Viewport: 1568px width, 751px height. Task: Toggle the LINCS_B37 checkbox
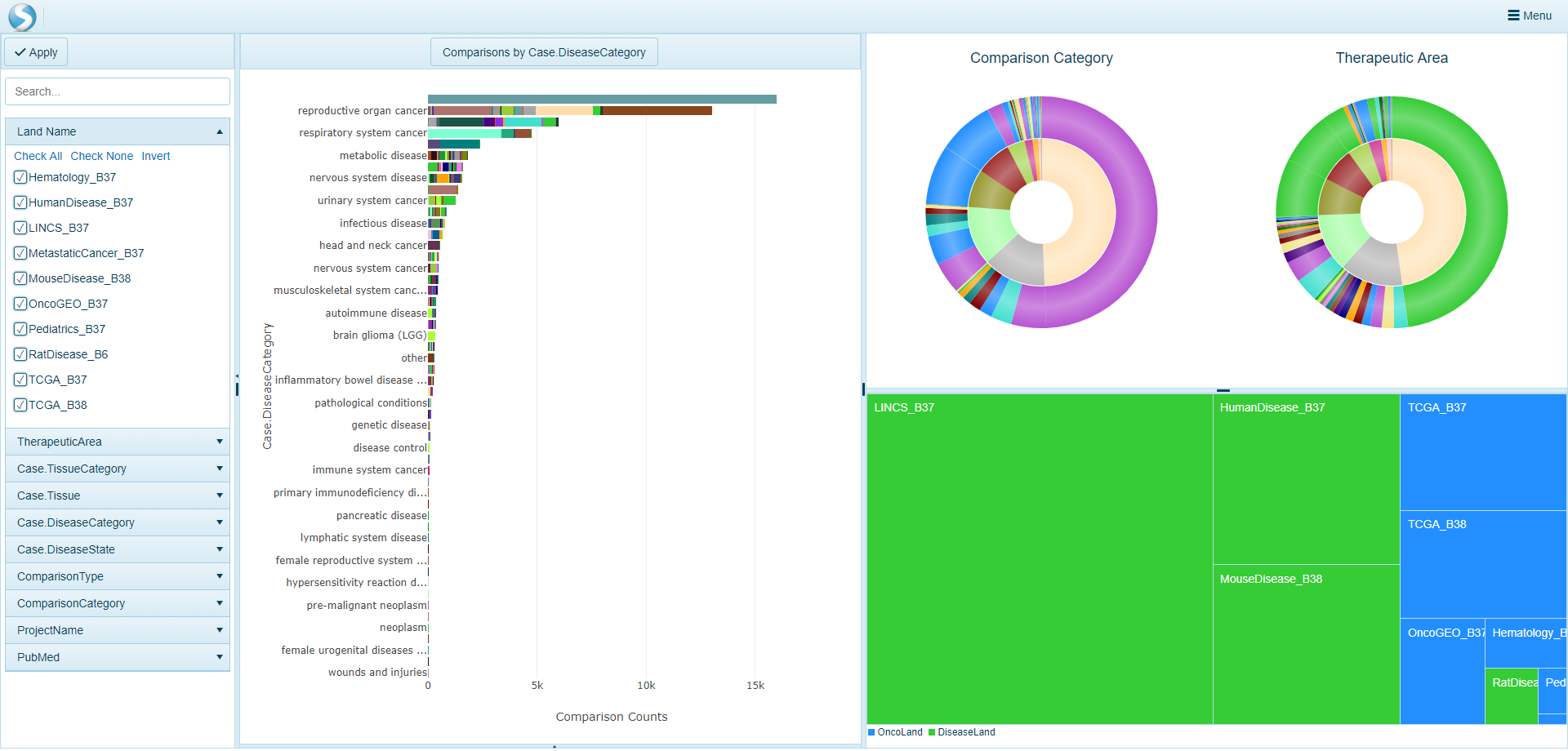click(x=20, y=228)
